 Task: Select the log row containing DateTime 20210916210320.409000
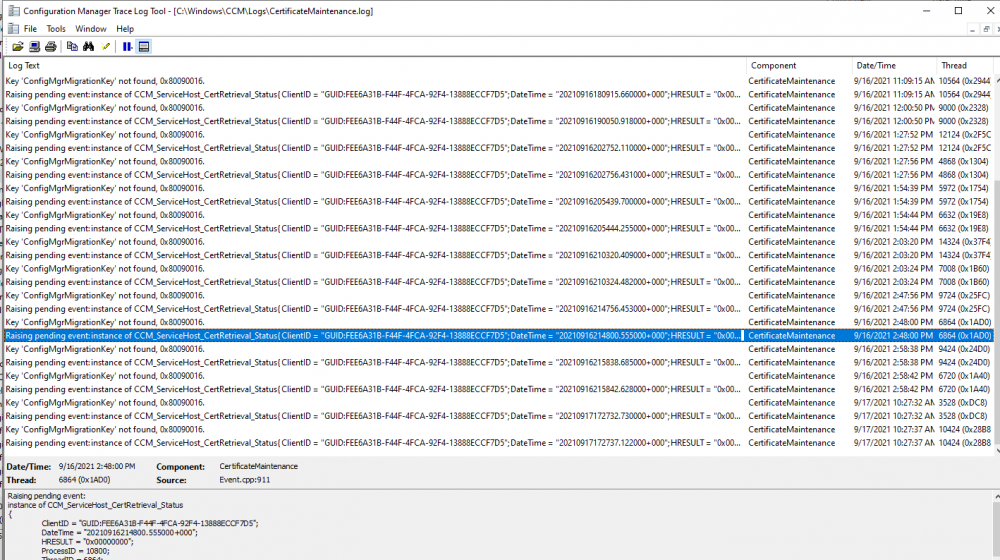tap(498, 255)
